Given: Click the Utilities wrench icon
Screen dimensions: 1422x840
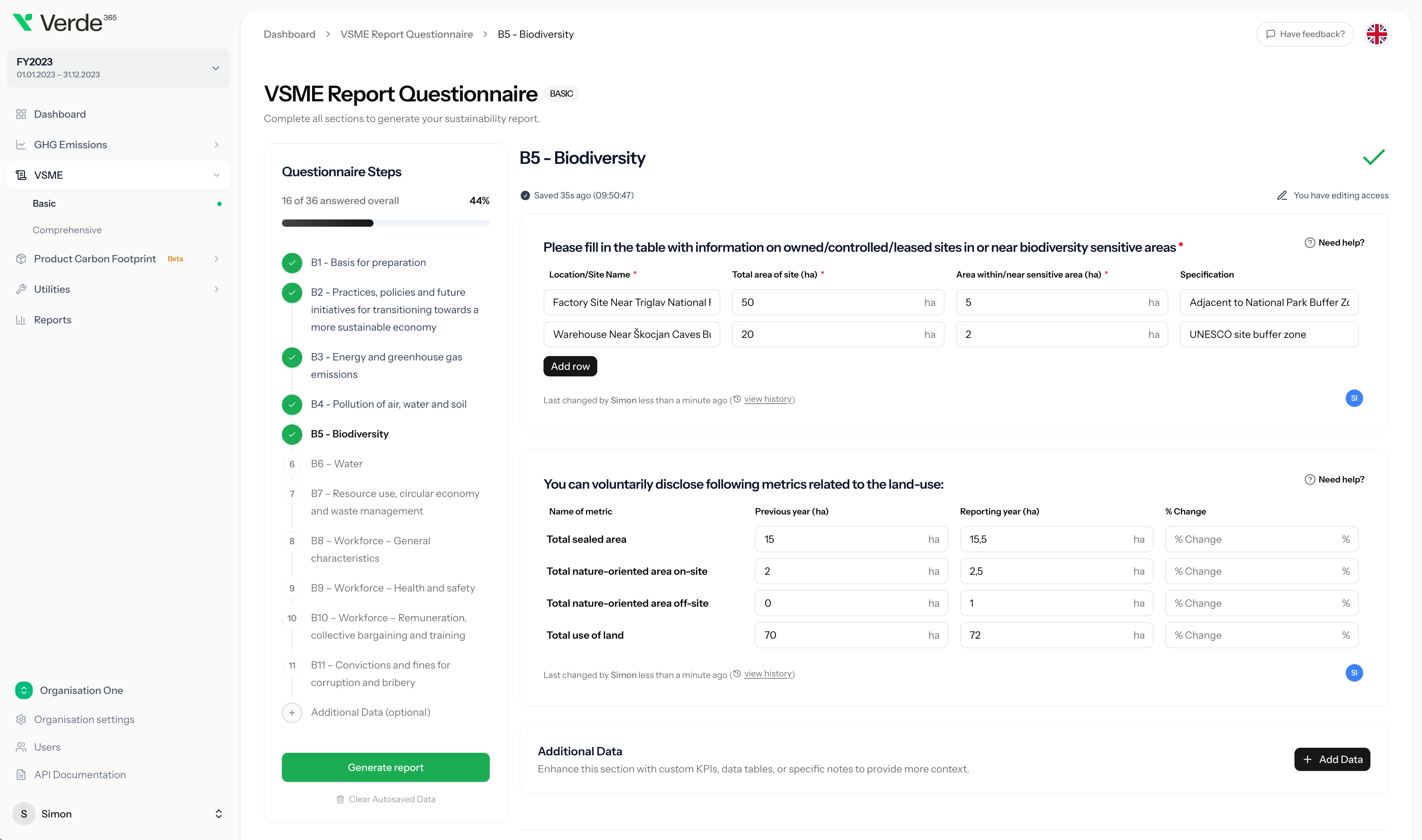Looking at the screenshot, I should (21, 289).
